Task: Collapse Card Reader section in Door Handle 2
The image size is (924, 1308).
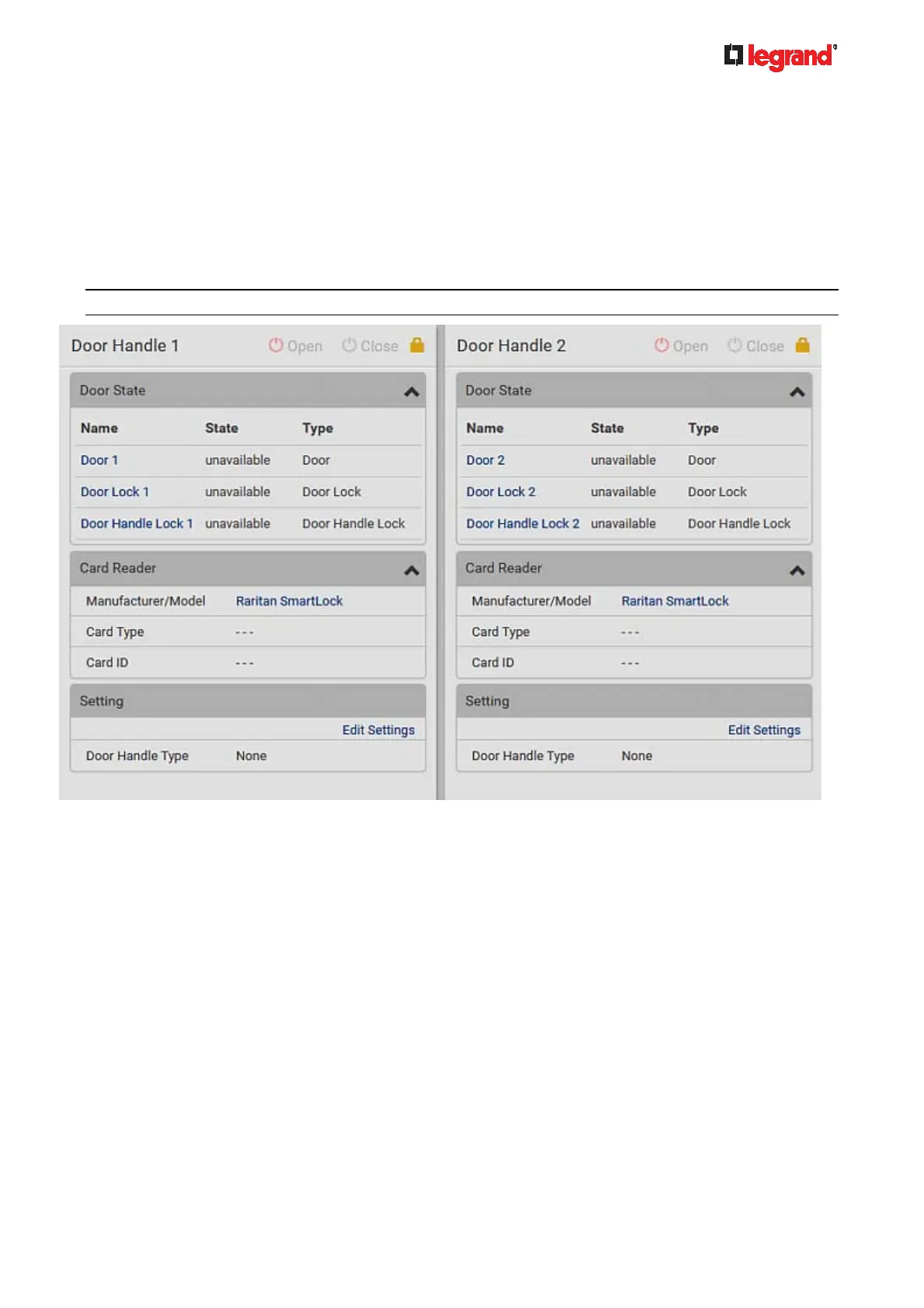Action: pyautogui.click(x=797, y=570)
